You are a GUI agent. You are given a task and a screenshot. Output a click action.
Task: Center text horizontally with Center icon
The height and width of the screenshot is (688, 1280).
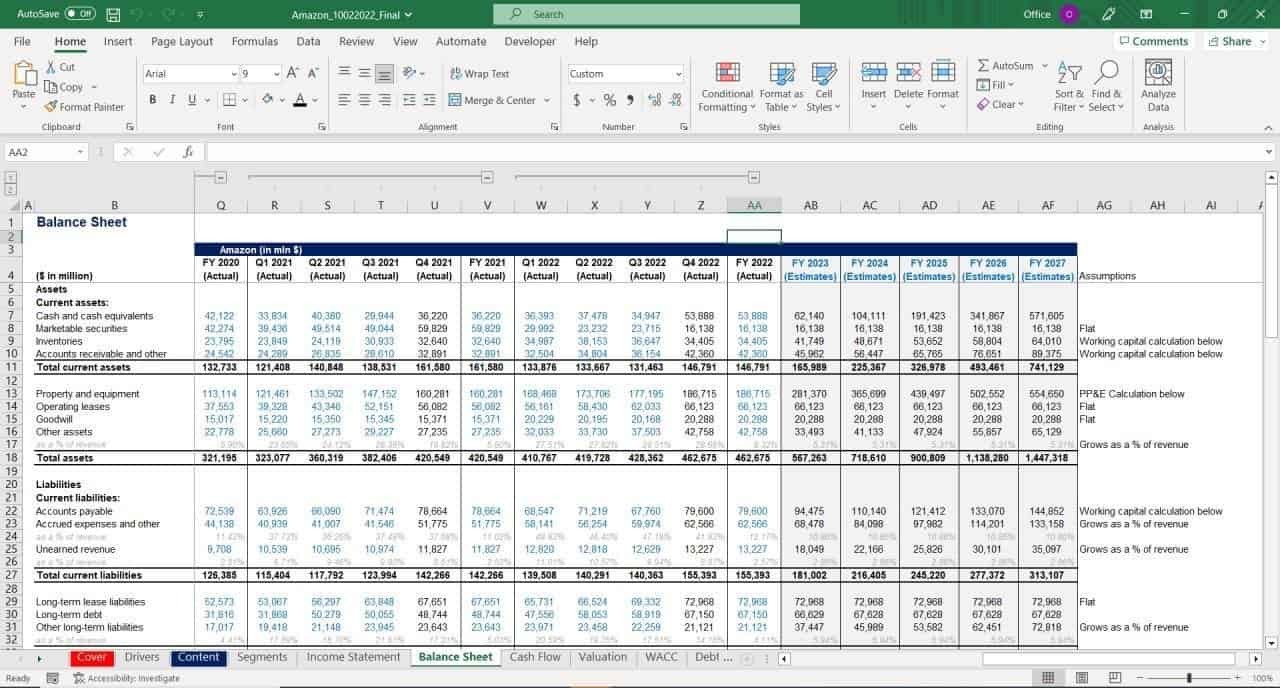pos(364,99)
